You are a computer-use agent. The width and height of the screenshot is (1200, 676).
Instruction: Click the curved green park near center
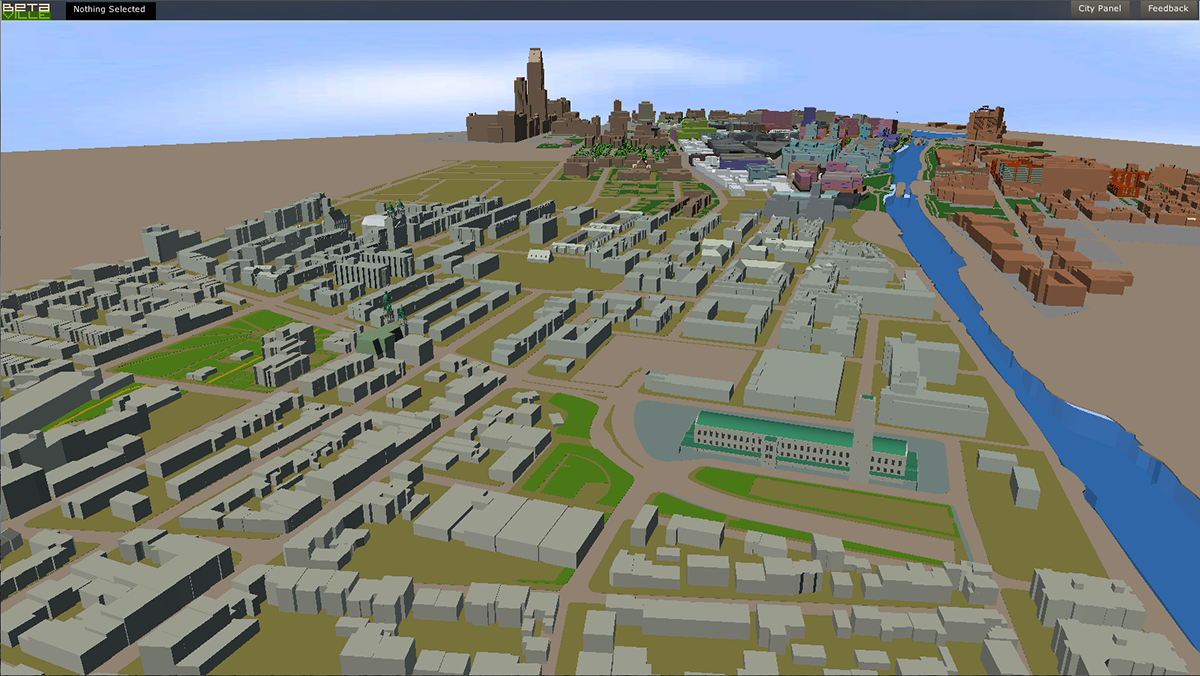click(575, 468)
